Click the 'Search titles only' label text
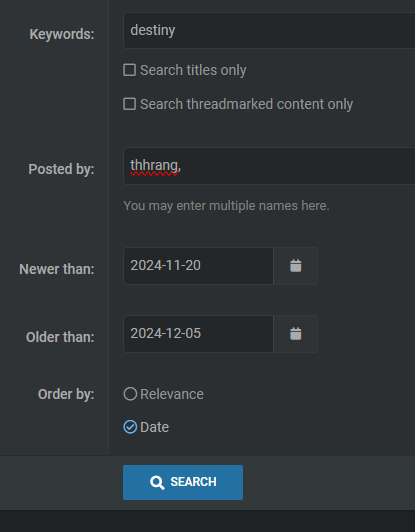This screenshot has width=415, height=532. (193, 70)
